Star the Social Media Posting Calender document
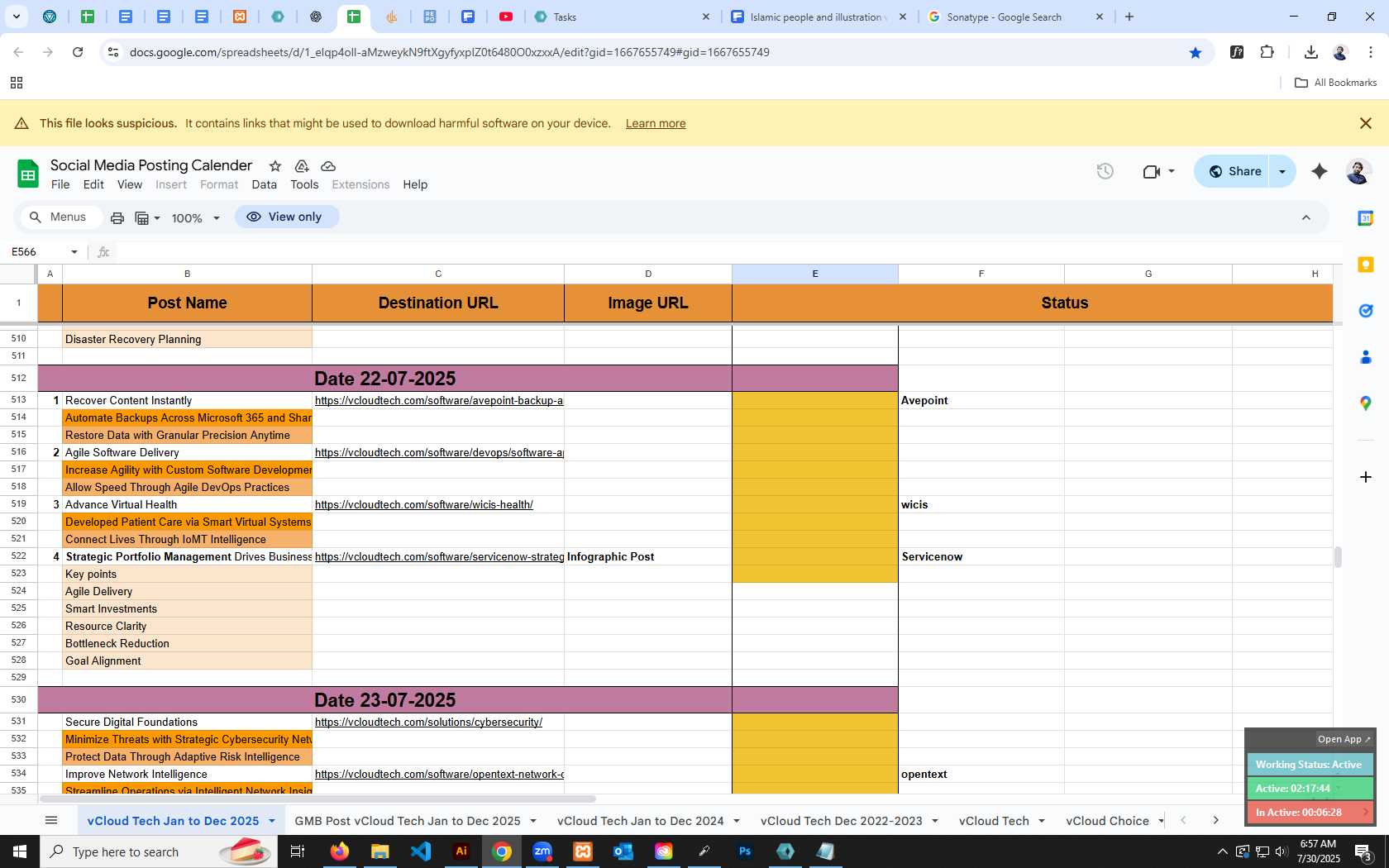The height and width of the screenshot is (868, 1389). (x=275, y=166)
